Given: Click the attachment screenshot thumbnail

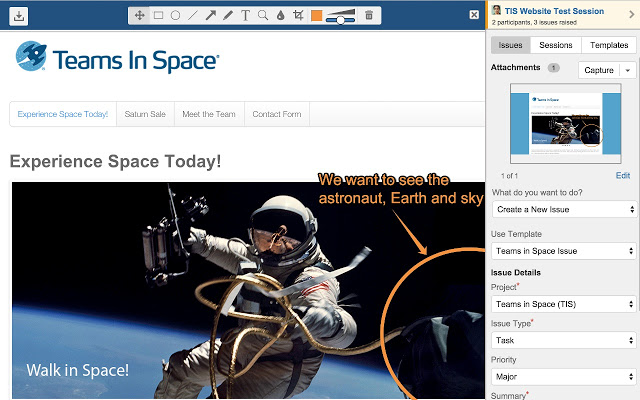Looking at the screenshot, I should [566, 123].
